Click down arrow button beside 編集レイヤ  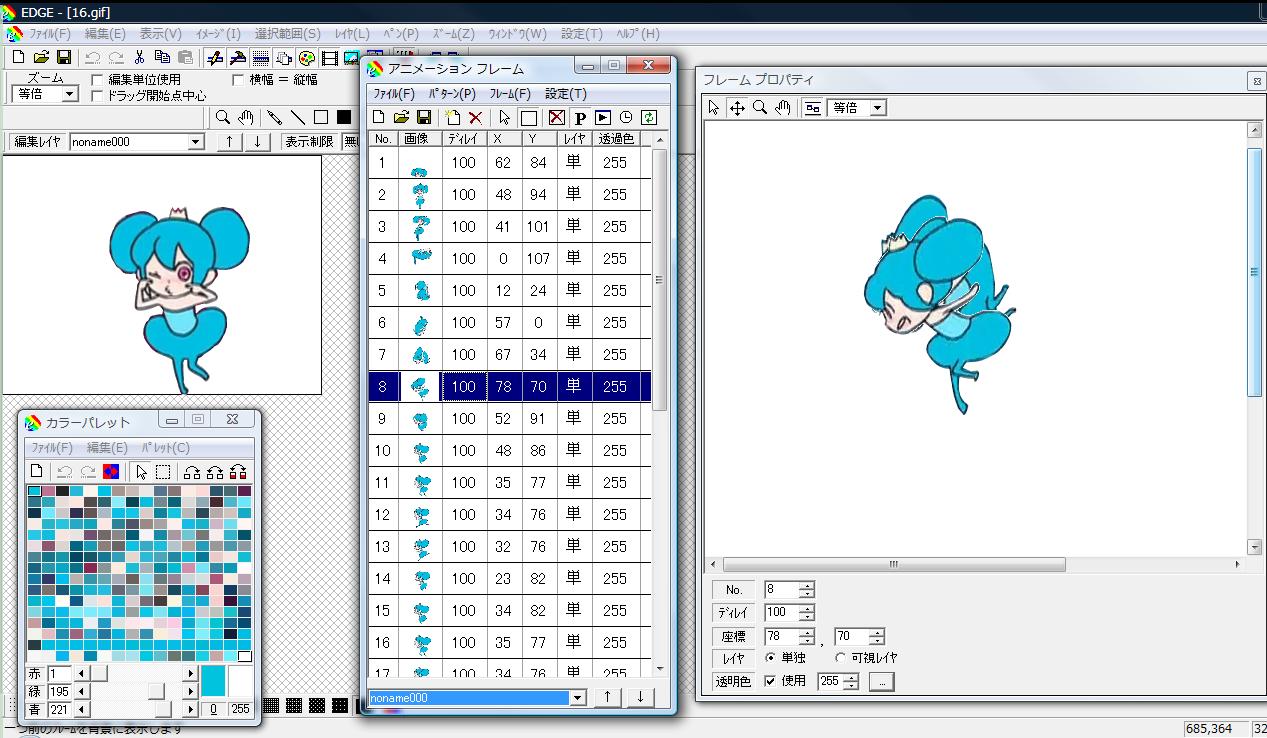(257, 142)
